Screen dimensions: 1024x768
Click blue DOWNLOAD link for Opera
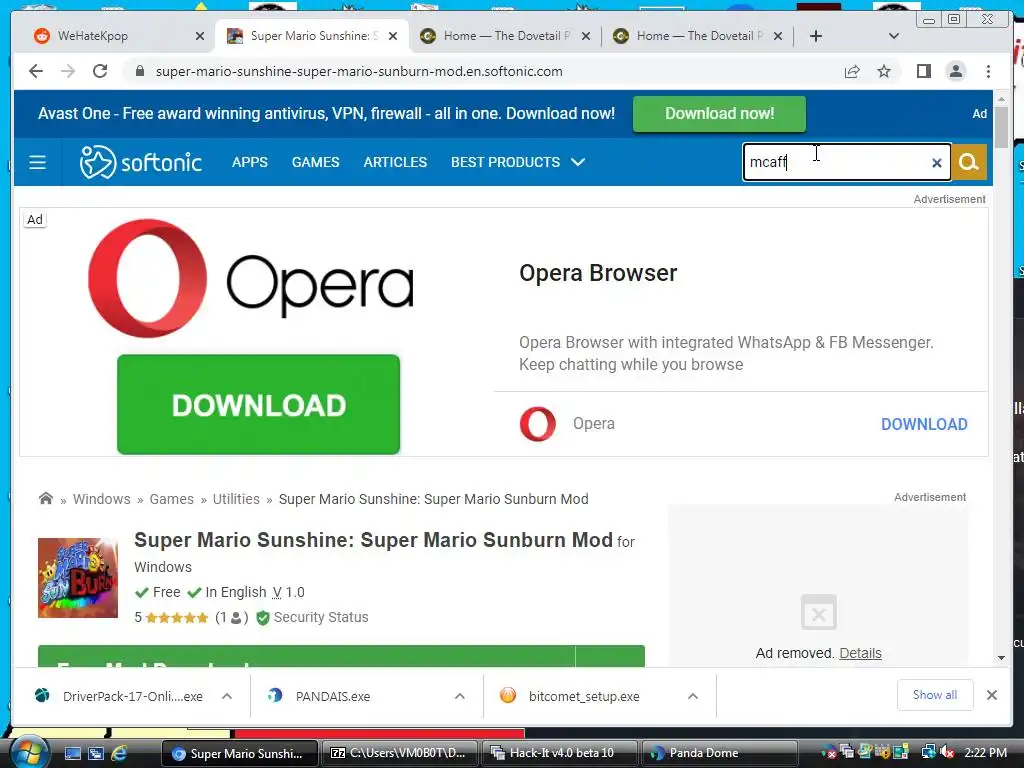(924, 424)
